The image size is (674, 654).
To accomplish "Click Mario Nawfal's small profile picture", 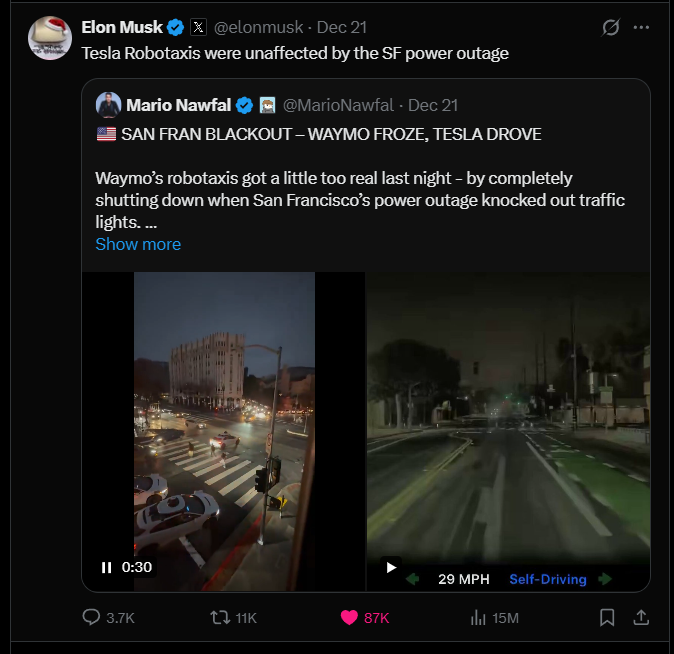I will (108, 104).
